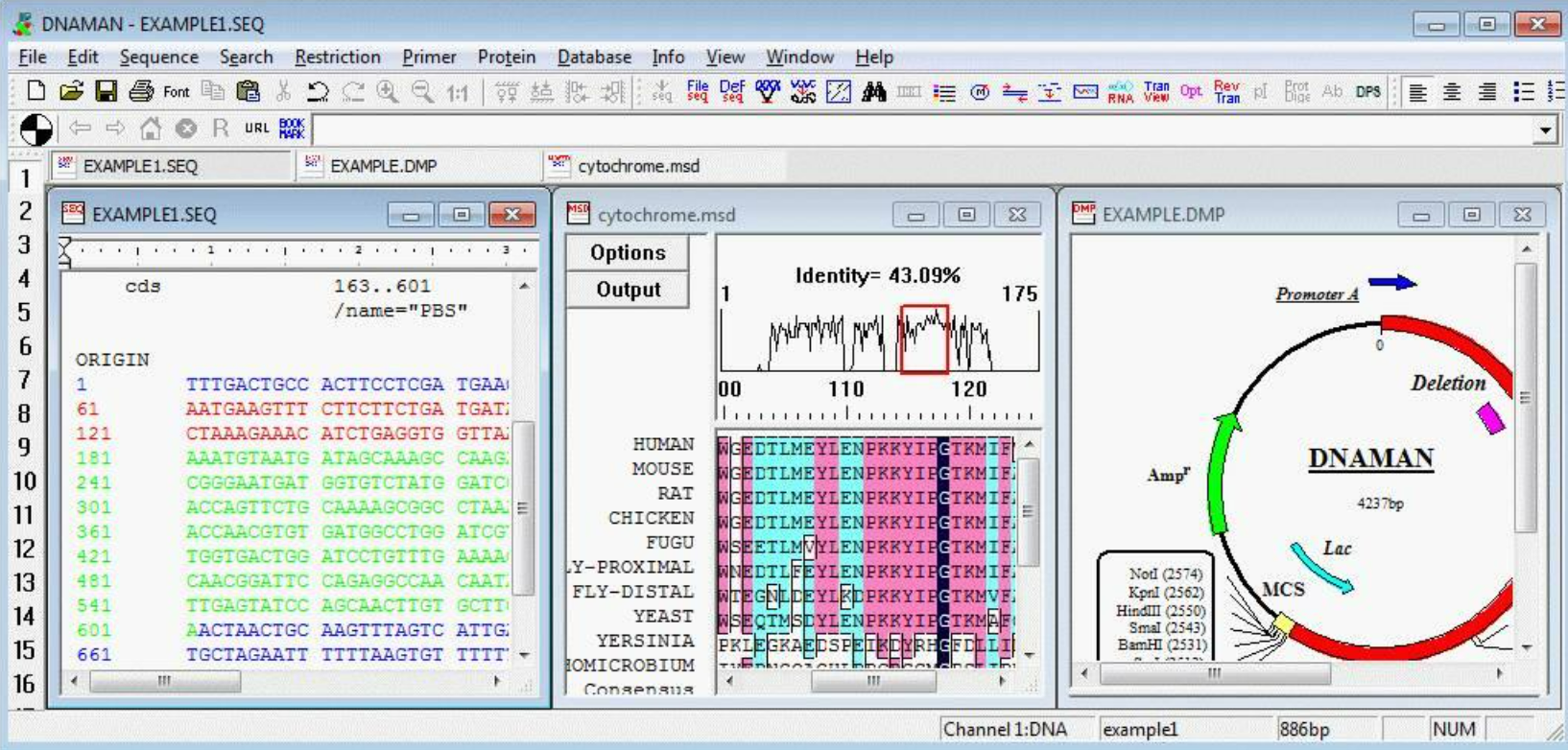Screen dimensions: 1568x750
Task: Open Tran View from the toolbar
Action: (1156, 91)
